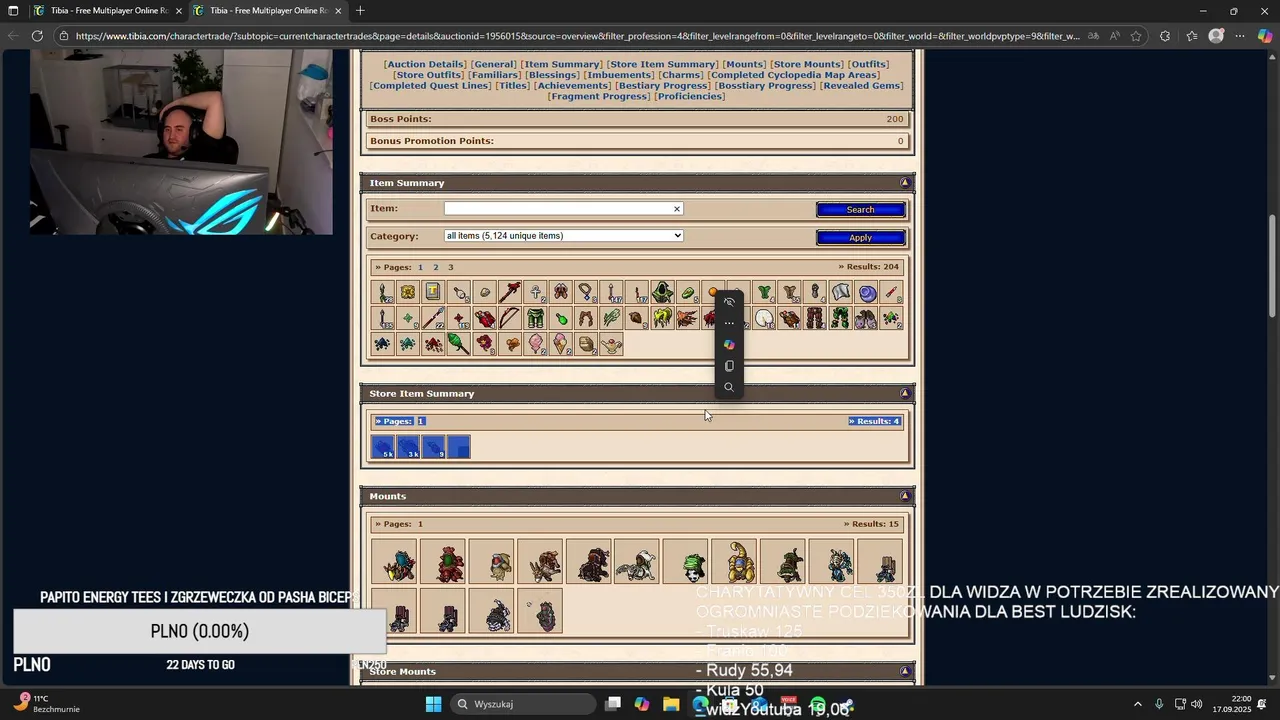Click the browser address bar URL
This screenshot has height=720, width=1280.
(x=577, y=36)
